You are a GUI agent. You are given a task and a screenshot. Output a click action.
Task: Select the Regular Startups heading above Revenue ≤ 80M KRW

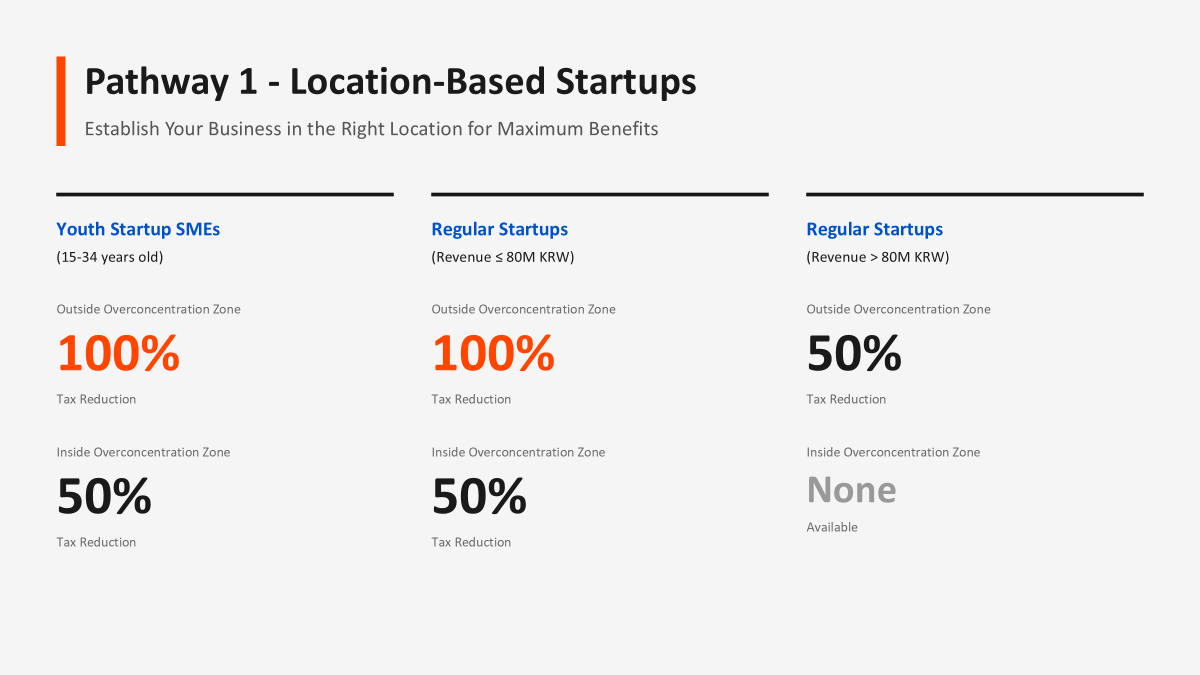[499, 229]
